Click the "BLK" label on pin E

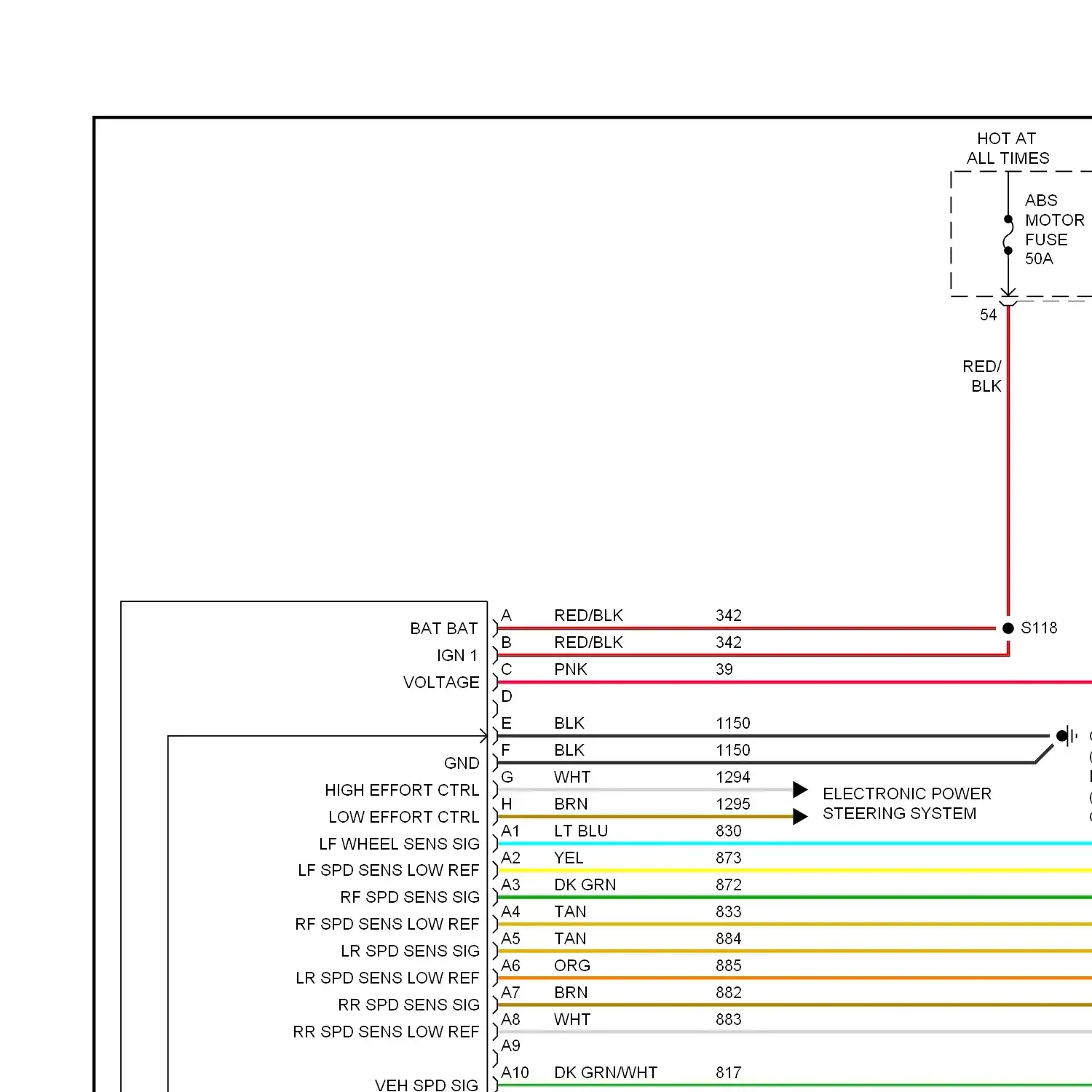[x=569, y=724]
